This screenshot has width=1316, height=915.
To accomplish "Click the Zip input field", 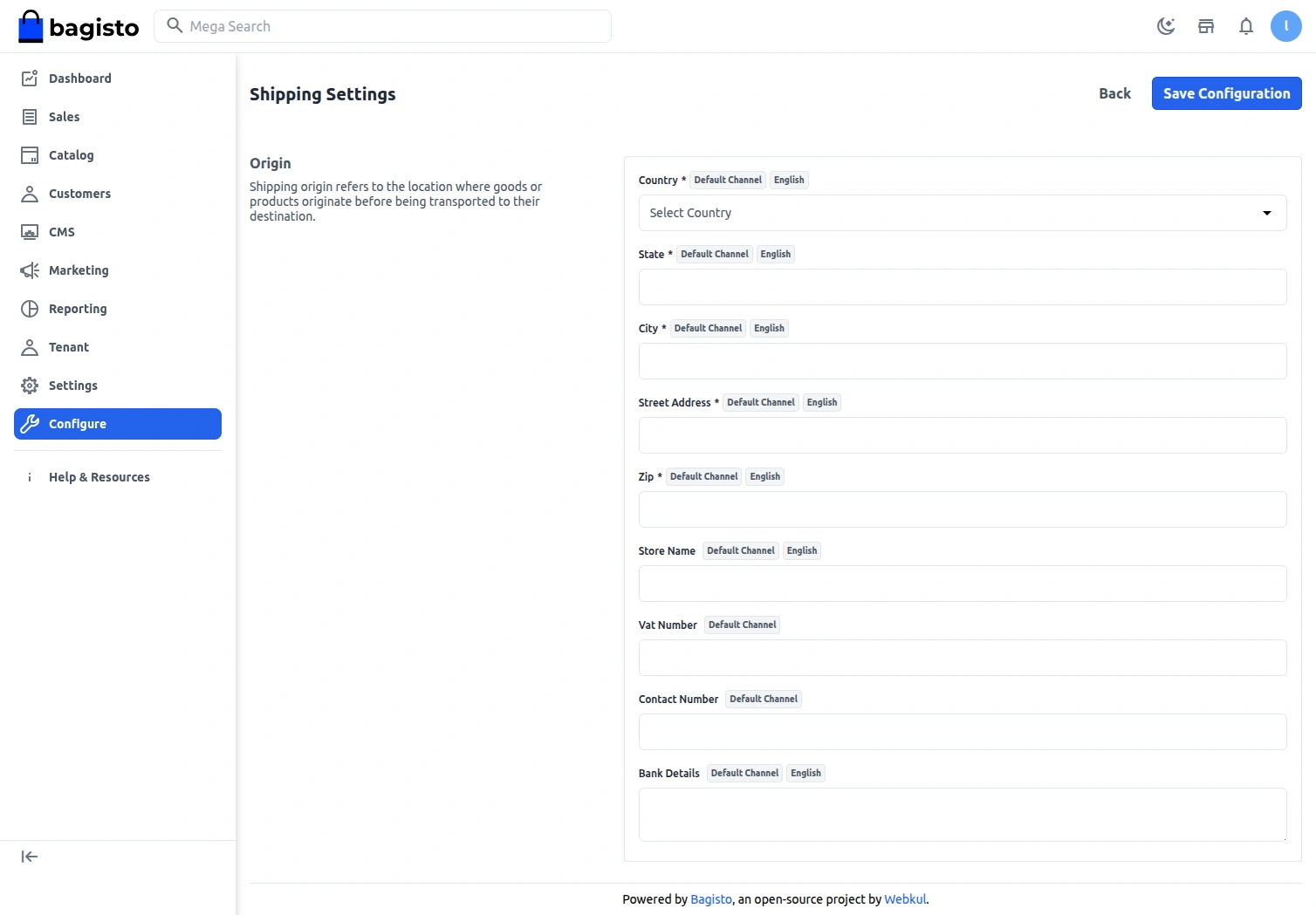I will pyautogui.click(x=963, y=509).
